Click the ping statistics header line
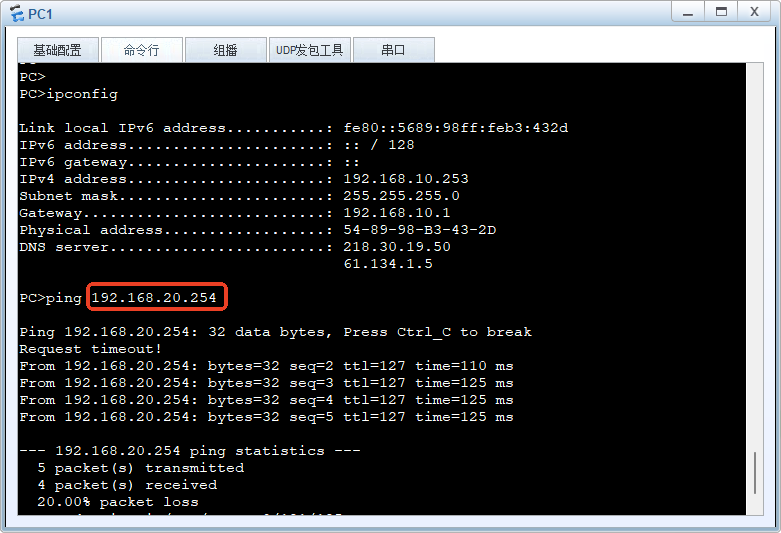This screenshot has height=533, width=781. pyautogui.click(x=190, y=451)
